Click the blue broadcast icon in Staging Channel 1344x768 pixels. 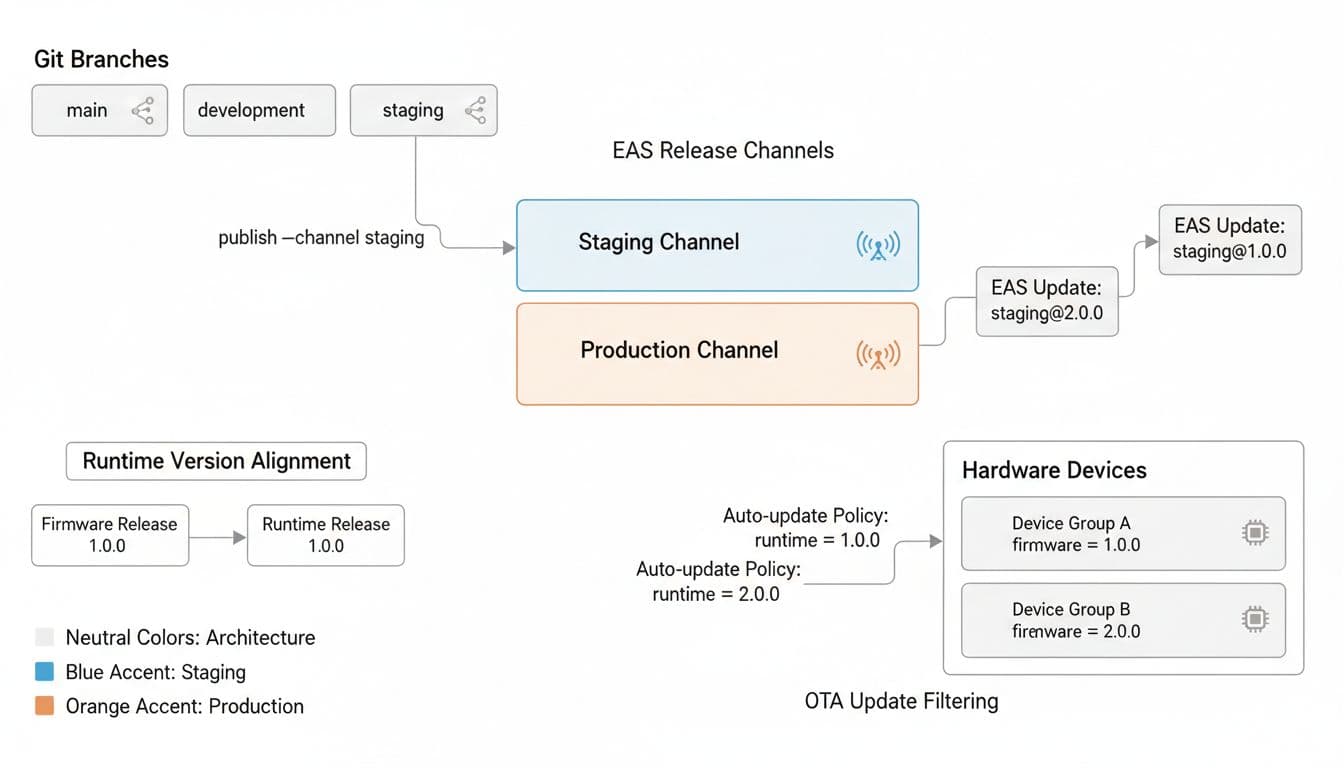point(878,245)
